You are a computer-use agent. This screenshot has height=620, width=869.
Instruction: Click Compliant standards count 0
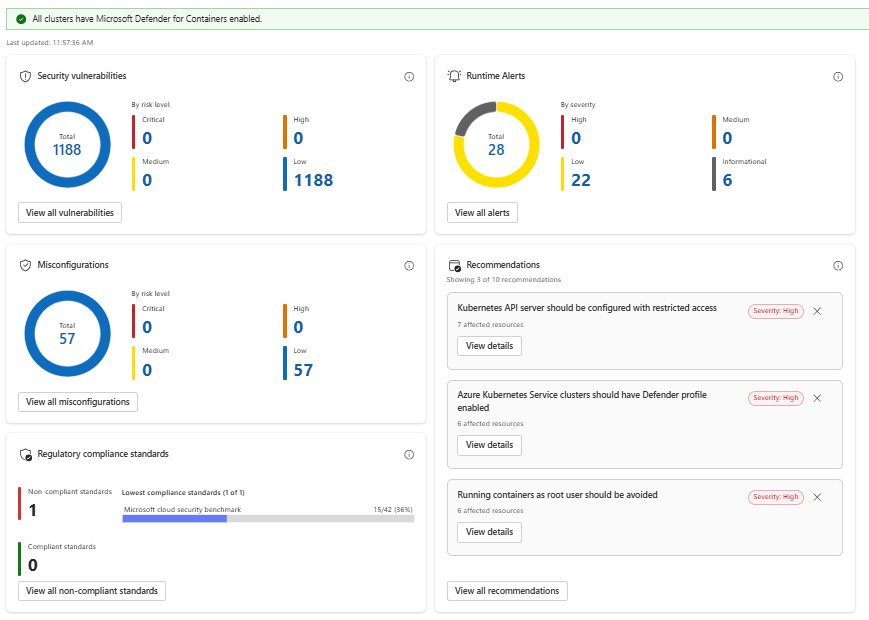click(33, 565)
